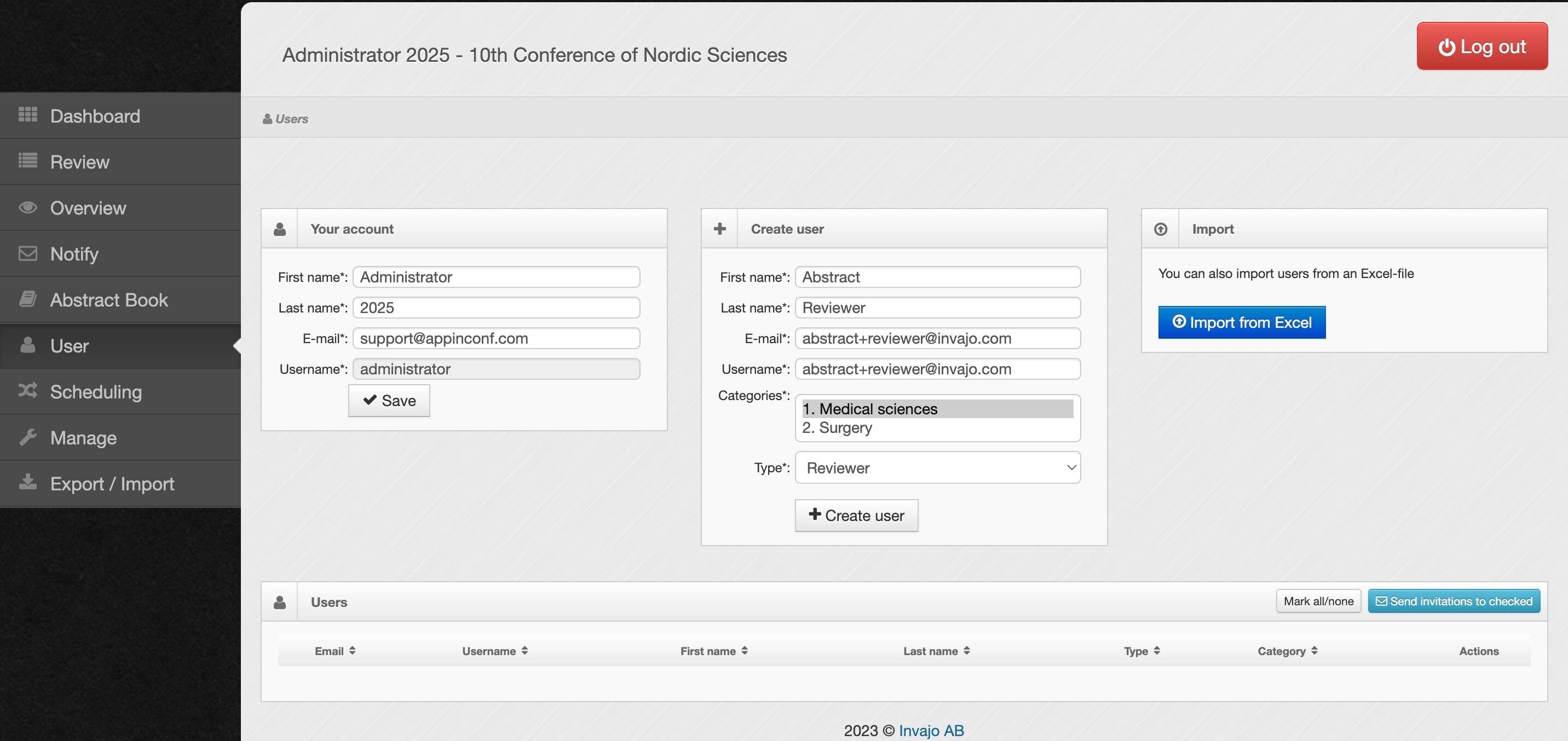
Task: Click the Overview eye icon
Action: tap(27, 207)
